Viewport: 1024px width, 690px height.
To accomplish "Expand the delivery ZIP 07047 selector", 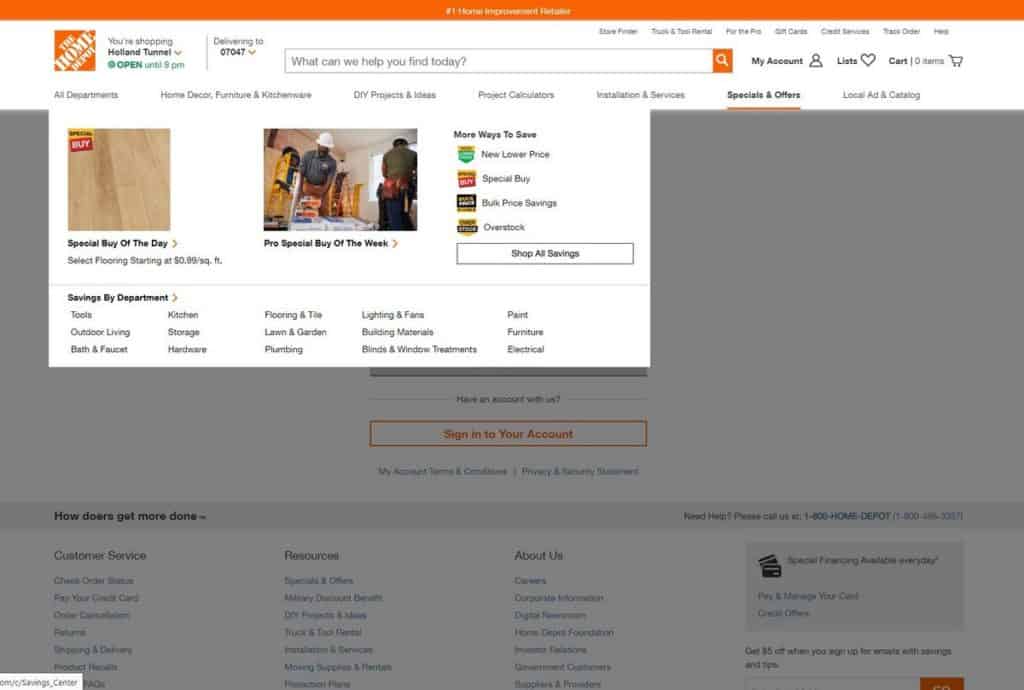I will pyautogui.click(x=252, y=52).
